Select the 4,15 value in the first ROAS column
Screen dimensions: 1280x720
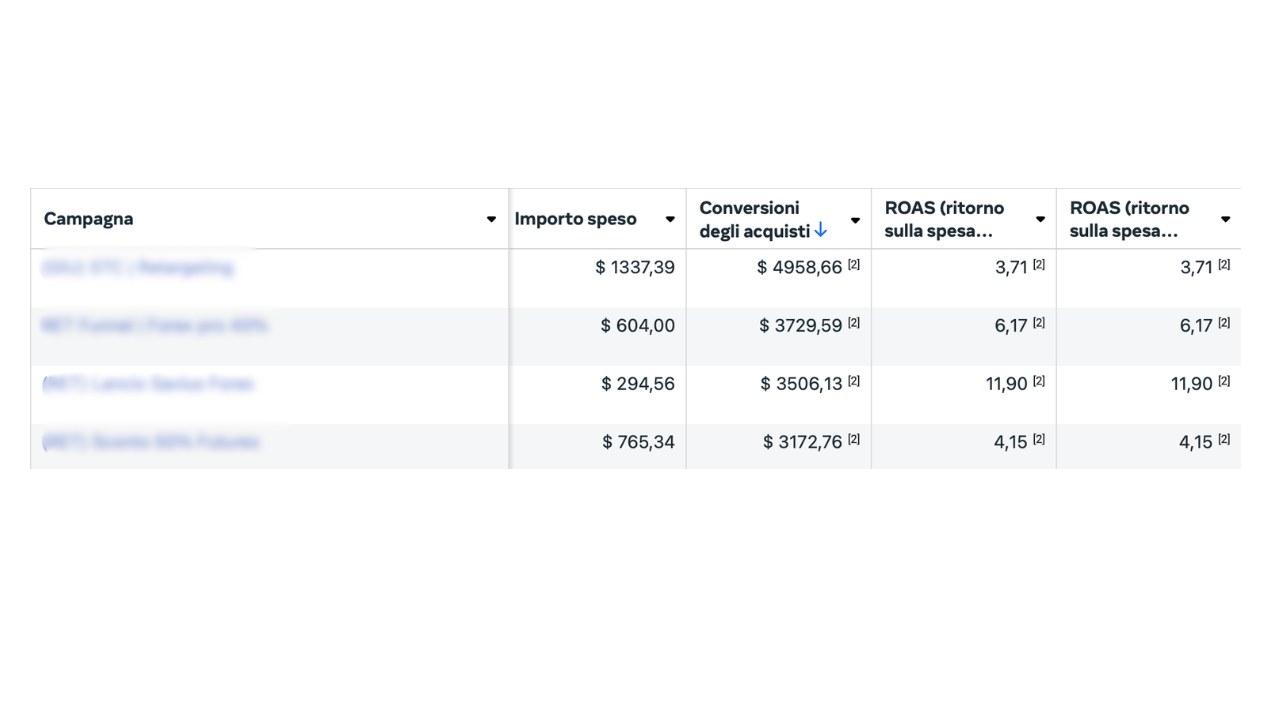pyautogui.click(x=1011, y=442)
